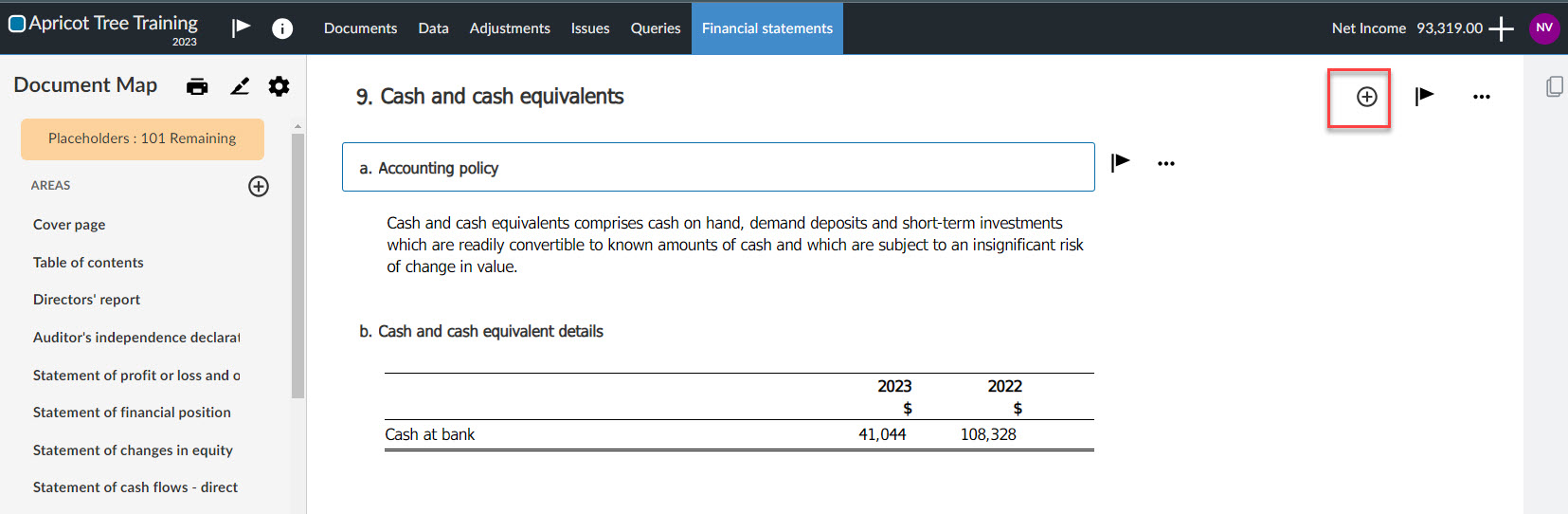Click the information icon in the top bar
The image size is (1568, 514).
click(x=282, y=28)
